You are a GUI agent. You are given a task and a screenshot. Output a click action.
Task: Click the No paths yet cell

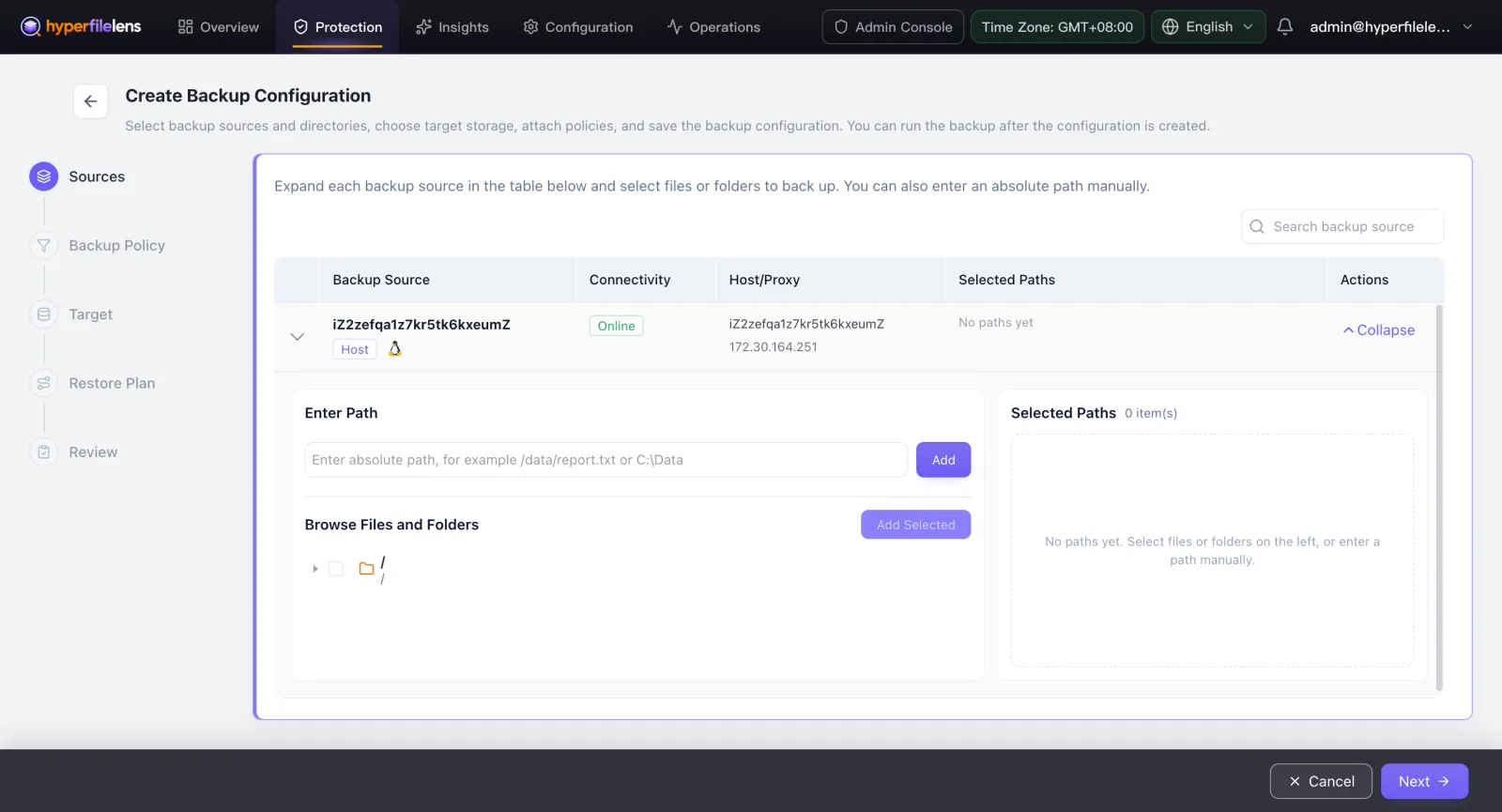pyautogui.click(x=996, y=322)
